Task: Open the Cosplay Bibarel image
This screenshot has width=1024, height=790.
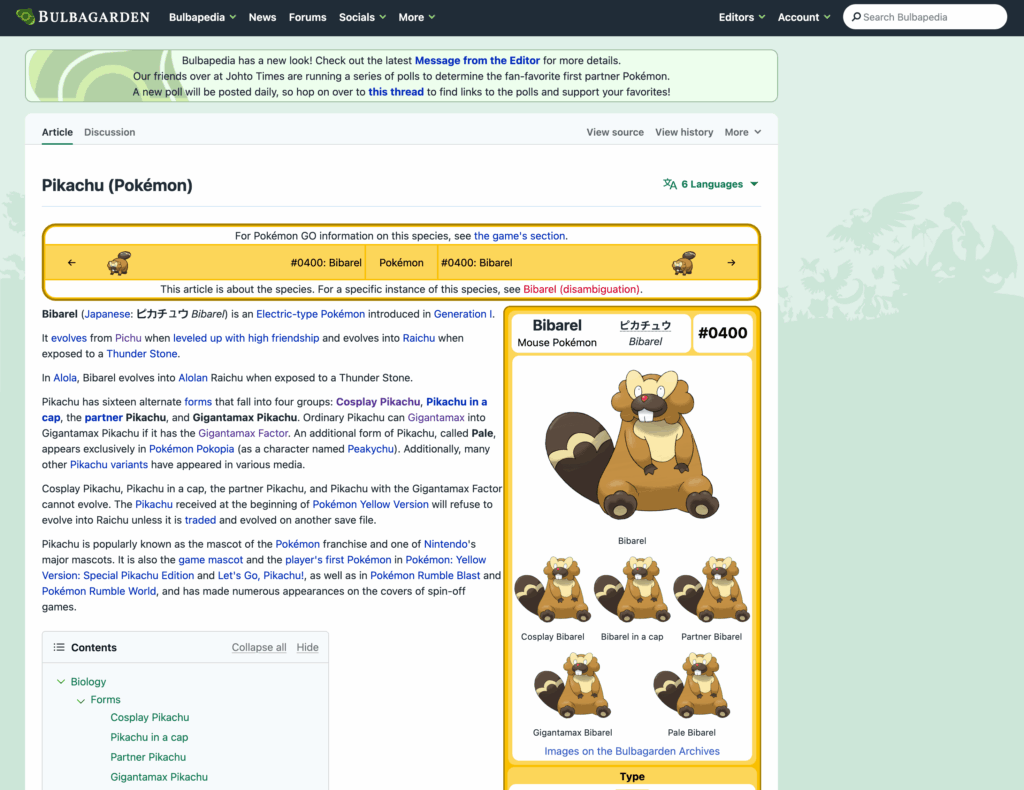Action: (552, 590)
